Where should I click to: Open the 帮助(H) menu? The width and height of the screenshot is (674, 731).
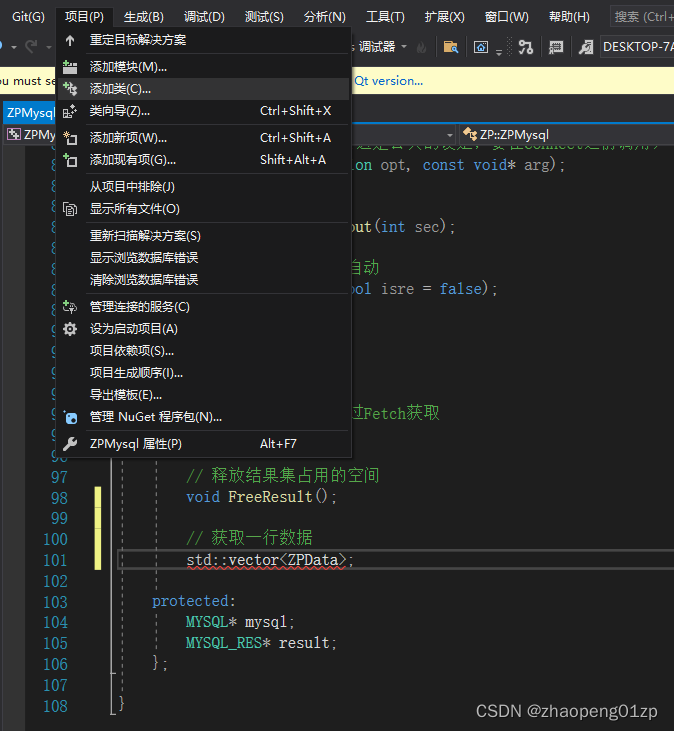569,17
